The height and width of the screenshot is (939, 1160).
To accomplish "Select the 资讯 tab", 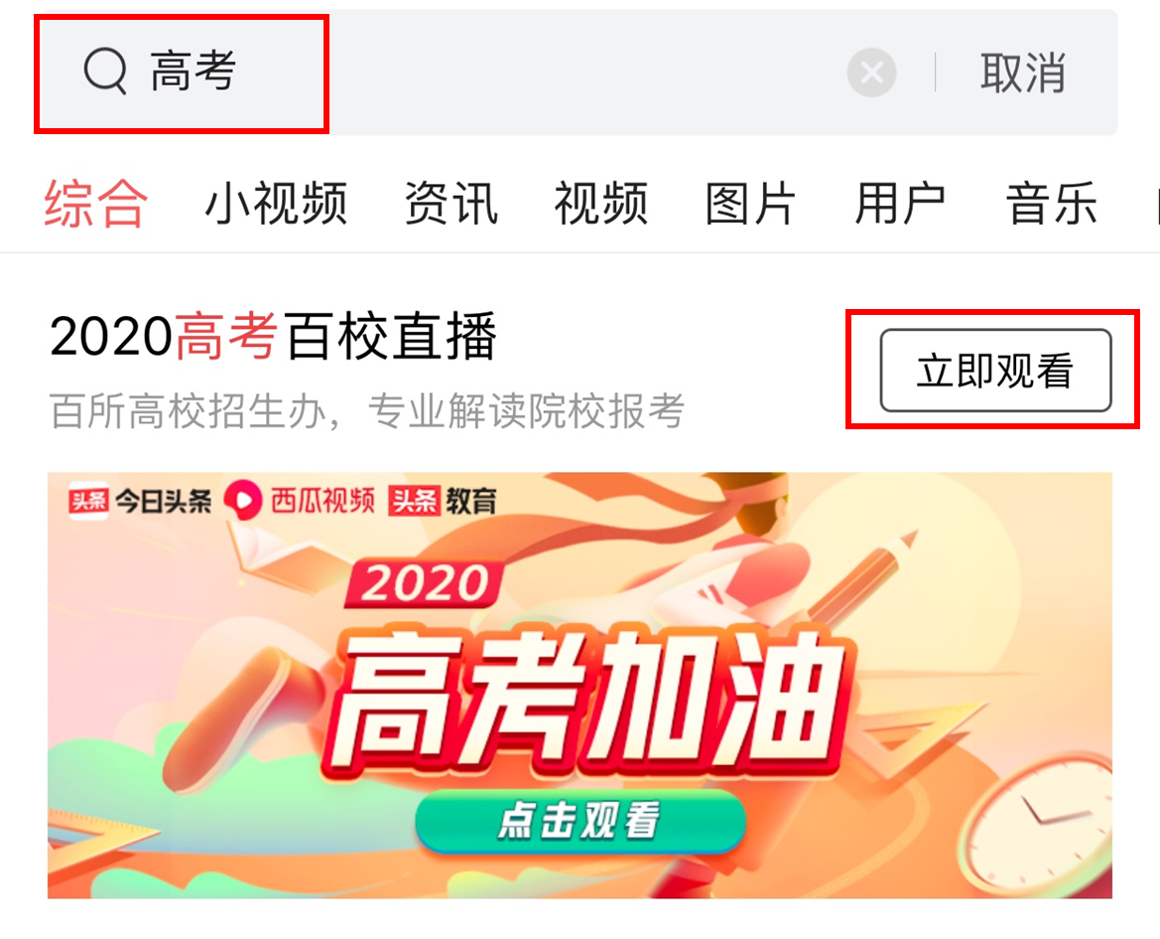I will coord(451,203).
